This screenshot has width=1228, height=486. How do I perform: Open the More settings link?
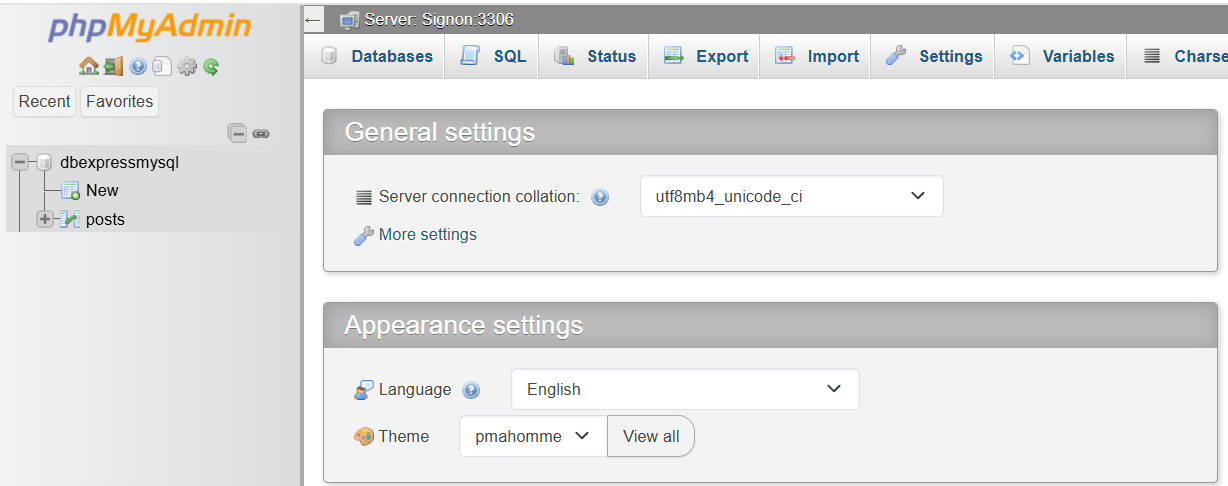pos(427,235)
